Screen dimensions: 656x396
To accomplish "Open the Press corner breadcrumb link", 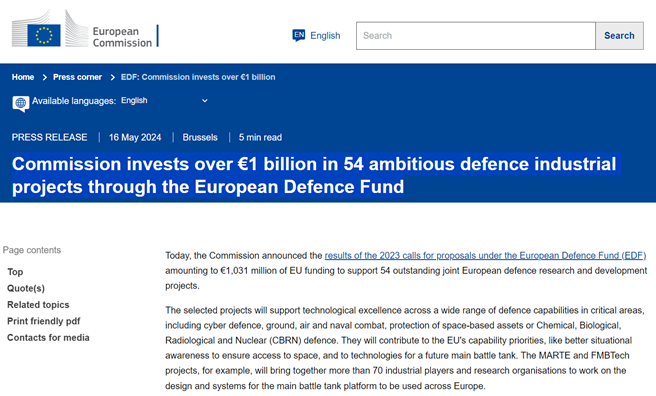I will tap(77, 77).
